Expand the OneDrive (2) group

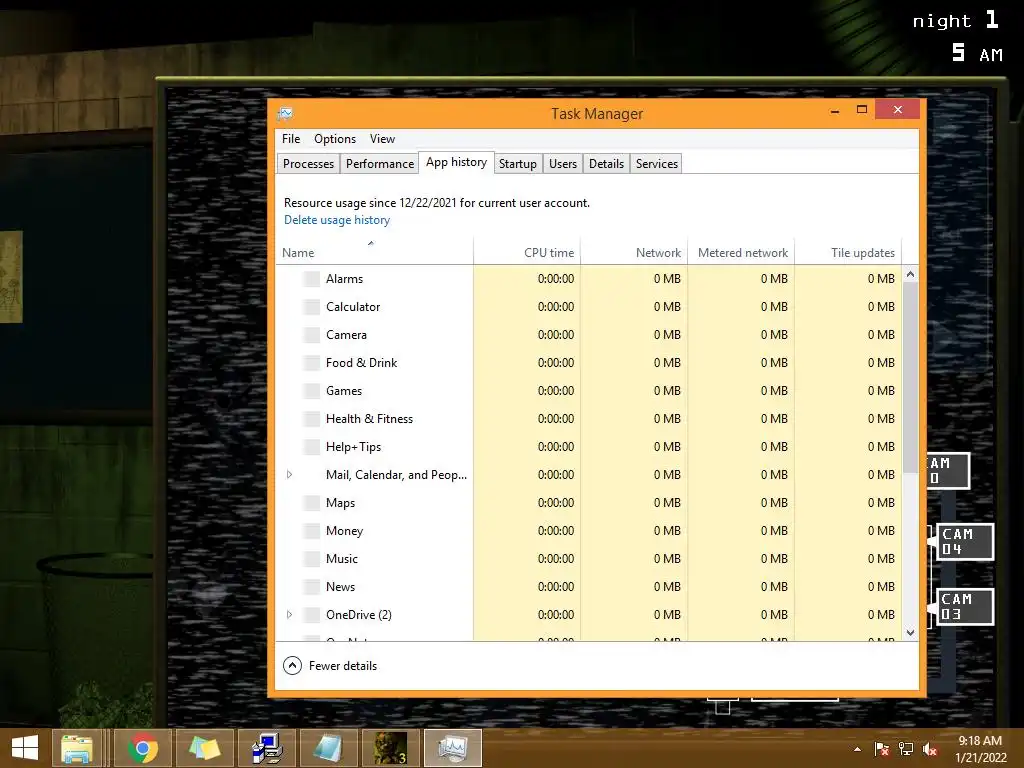[289, 615]
